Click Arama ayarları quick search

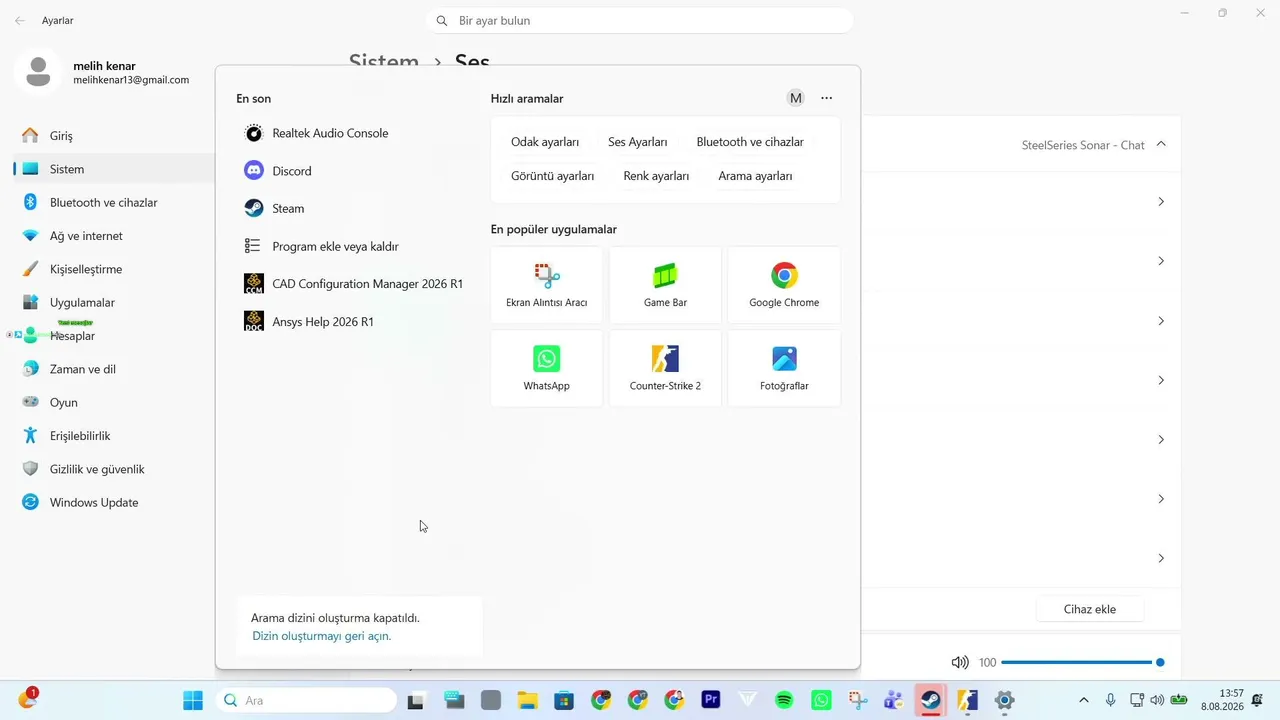click(755, 176)
